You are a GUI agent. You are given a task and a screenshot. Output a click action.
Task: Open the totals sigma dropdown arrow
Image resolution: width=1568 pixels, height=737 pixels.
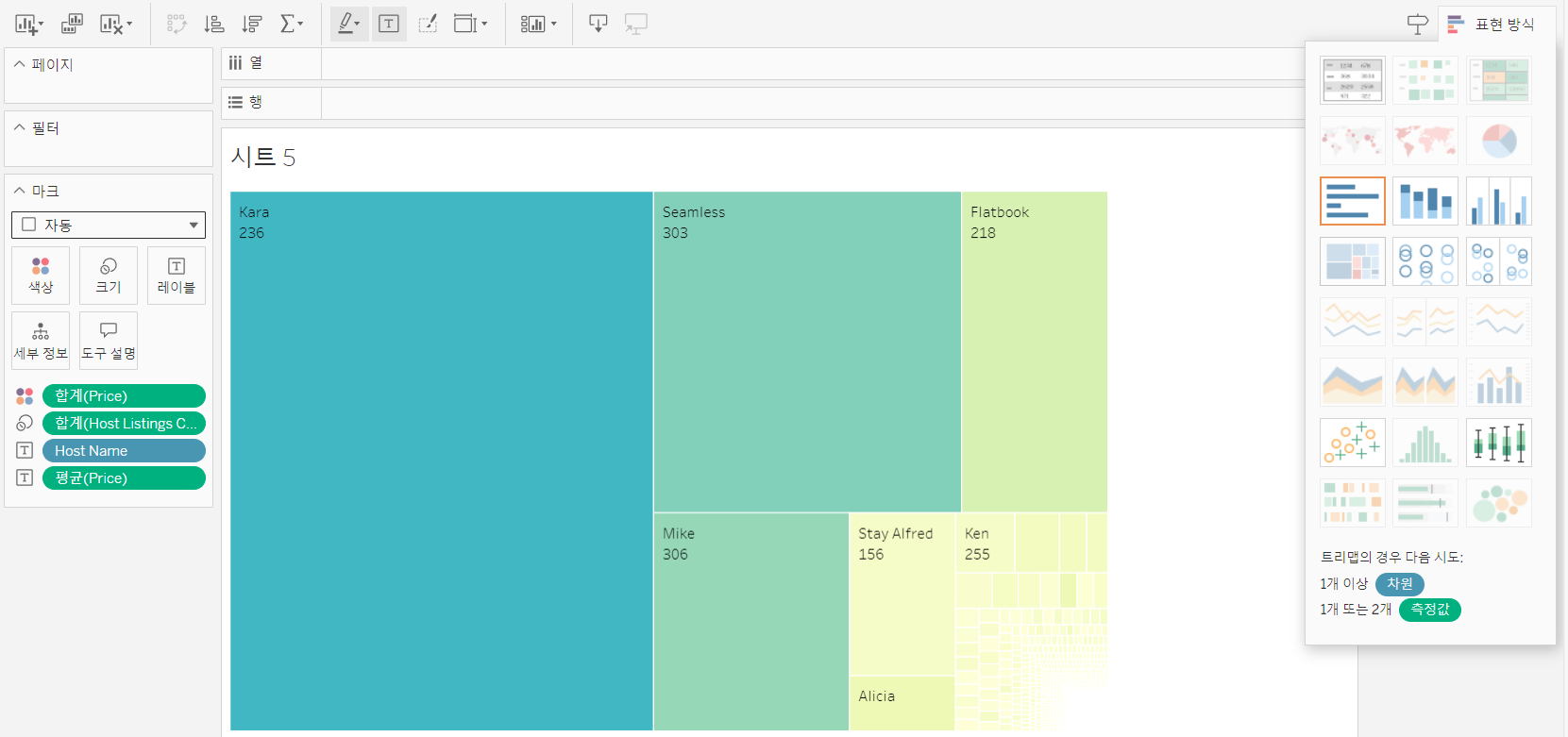click(x=301, y=25)
